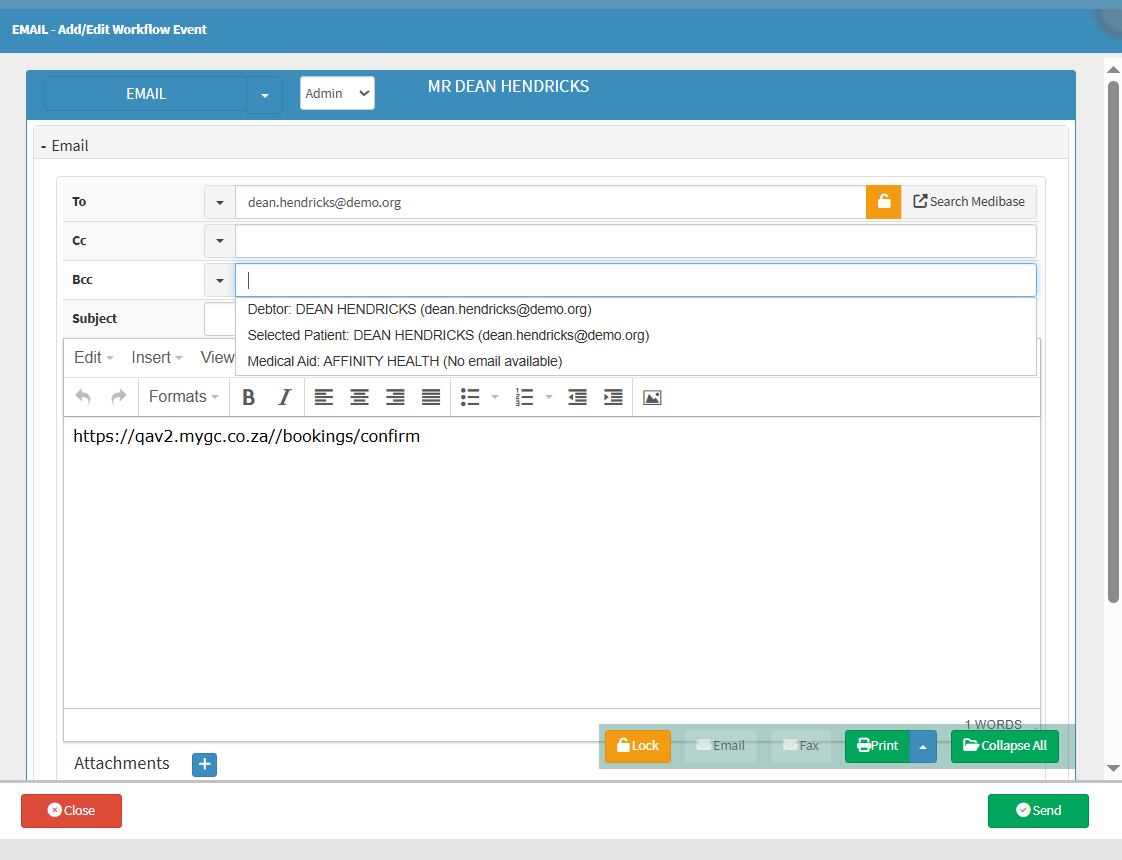Select Debtor: DEAN HENDRICKS suggestion
This screenshot has width=1122, height=860.
pyautogui.click(x=419, y=310)
